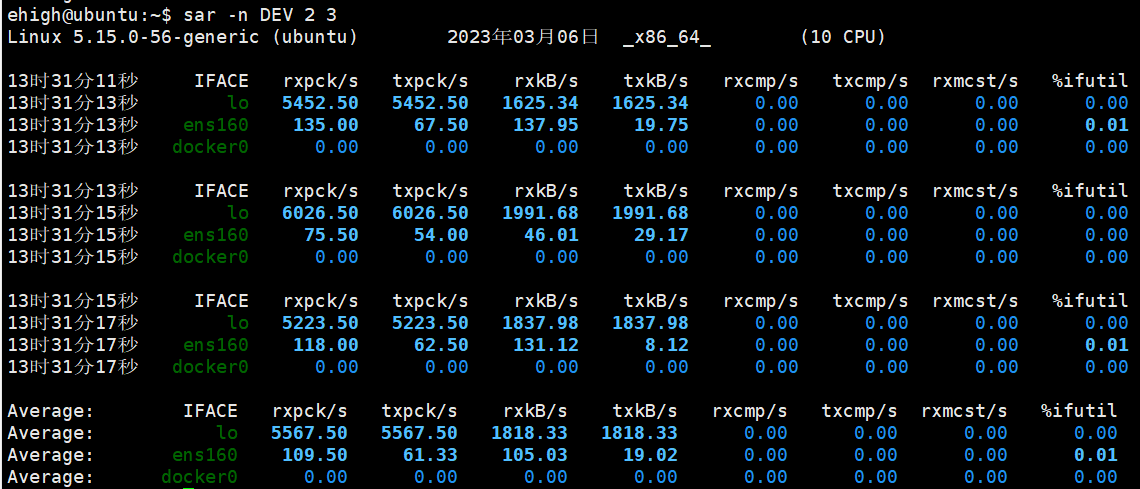Screen dimensions: 1140x489
Task: Click 'docker0' in the 13时31分13秒 row
Action: pos(210,147)
